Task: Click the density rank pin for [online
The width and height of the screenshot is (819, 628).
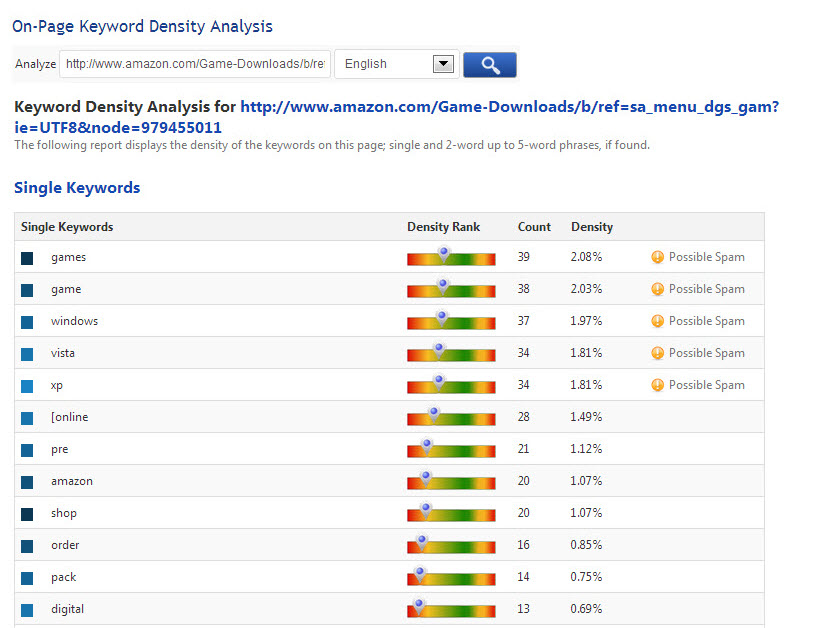Action: point(434,414)
